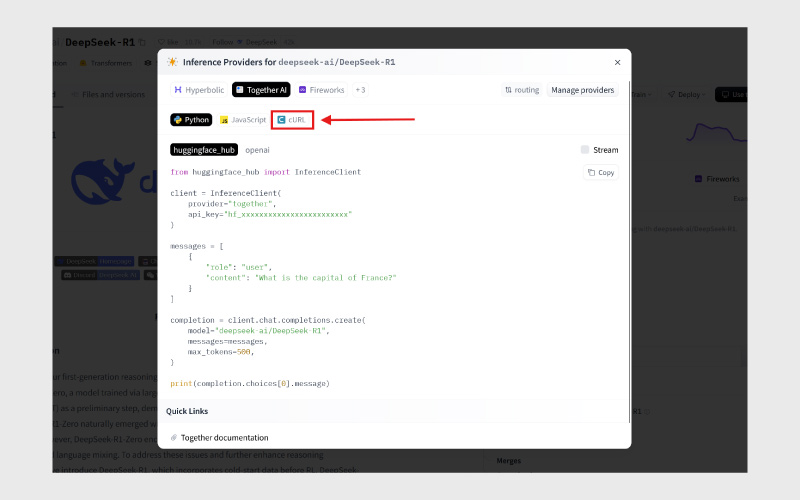Screen dimensions: 800x500
Task: Choose the Fireworks provider tab
Action: click(x=321, y=90)
